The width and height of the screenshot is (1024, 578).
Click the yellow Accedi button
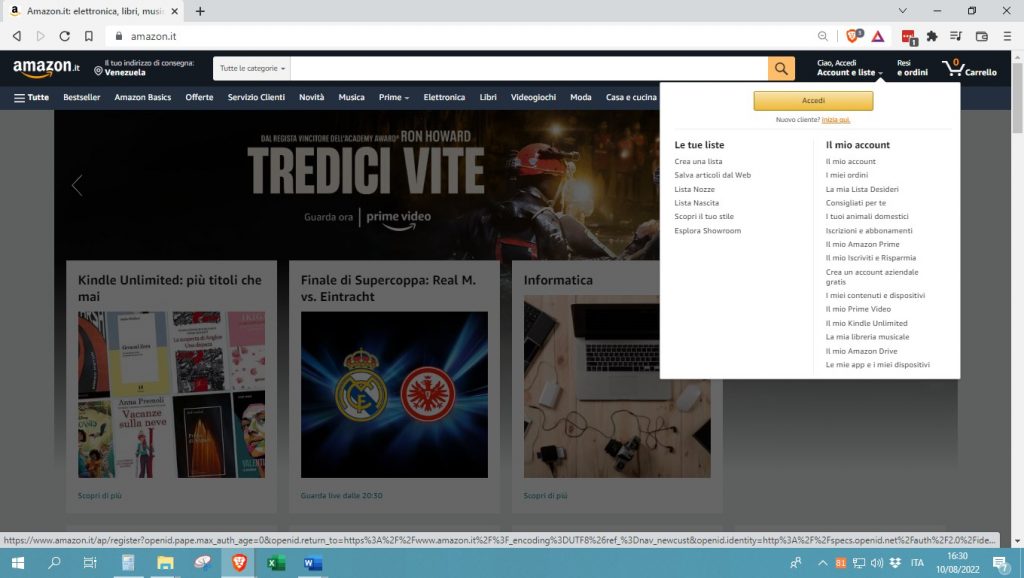[812, 101]
